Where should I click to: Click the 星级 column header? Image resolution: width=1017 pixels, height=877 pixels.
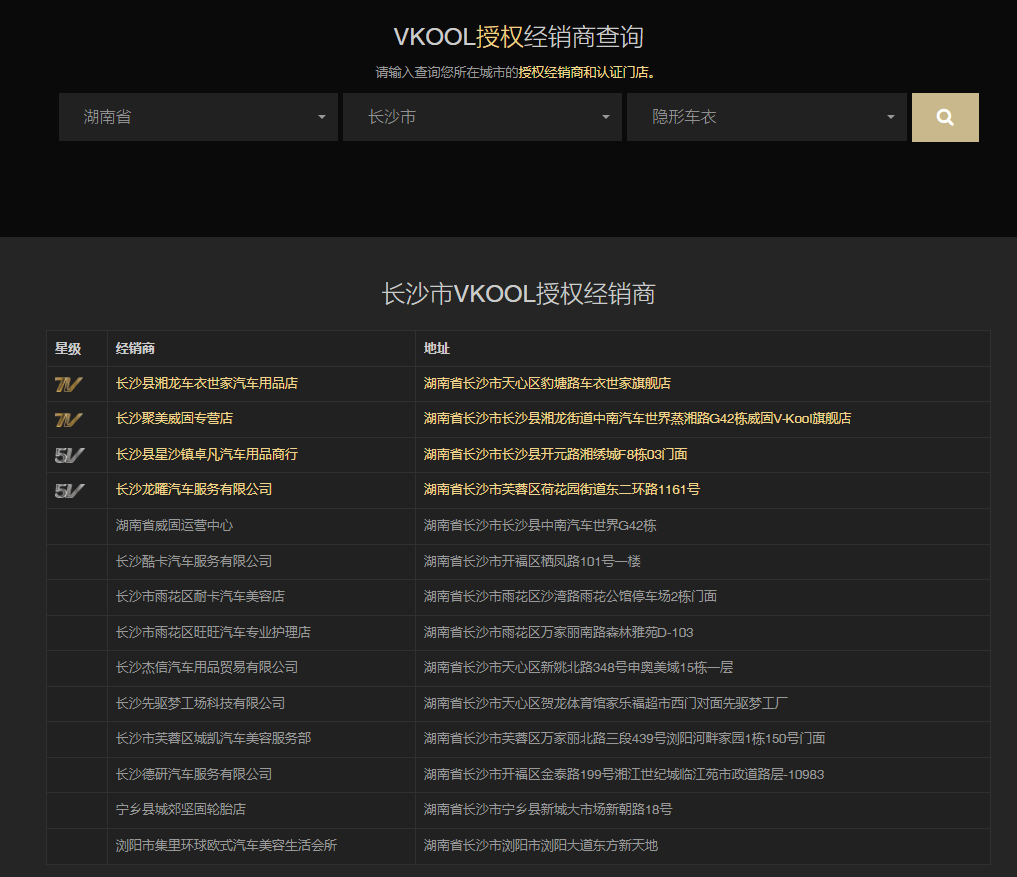pos(68,348)
